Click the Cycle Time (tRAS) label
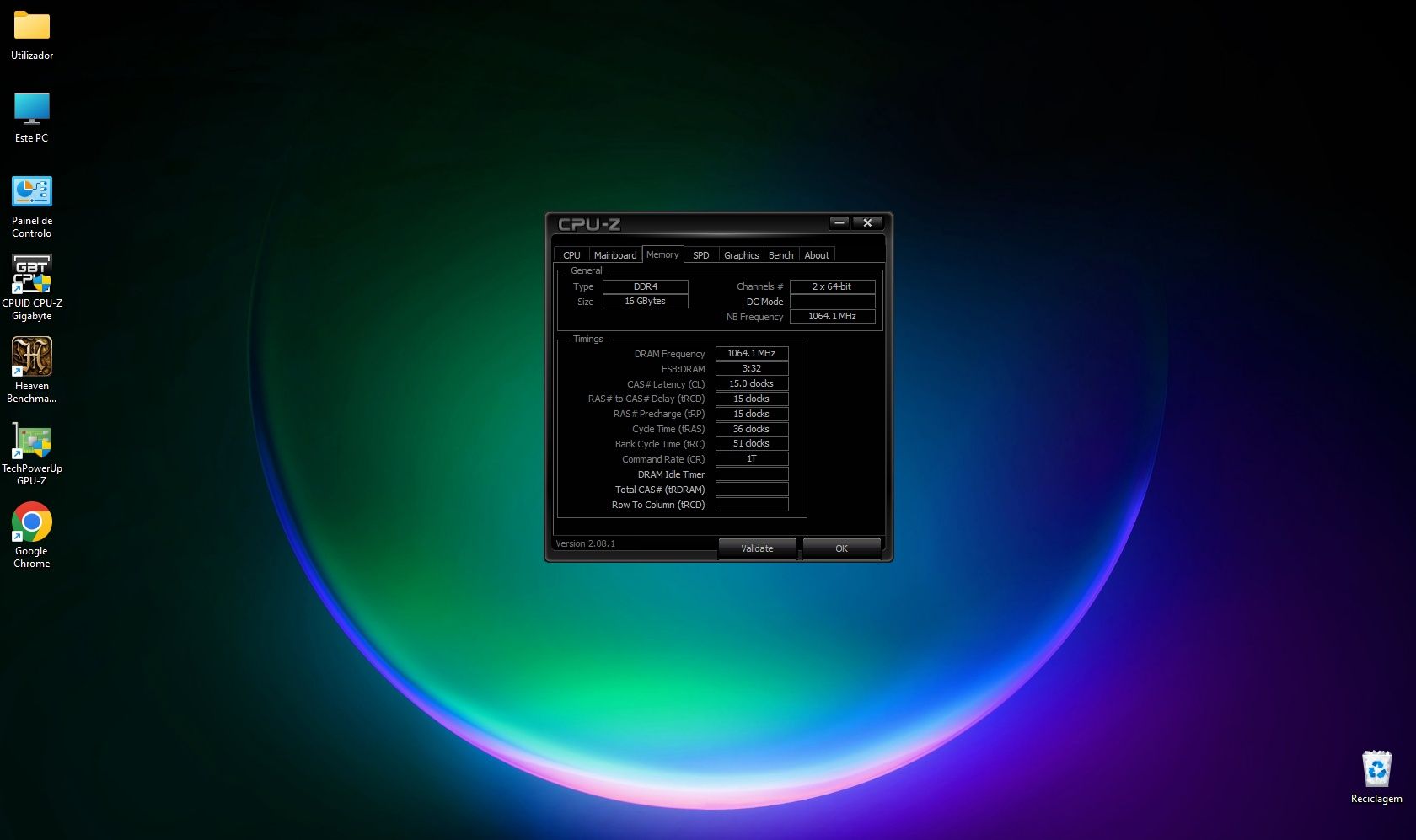The width and height of the screenshot is (1416, 840). point(668,430)
